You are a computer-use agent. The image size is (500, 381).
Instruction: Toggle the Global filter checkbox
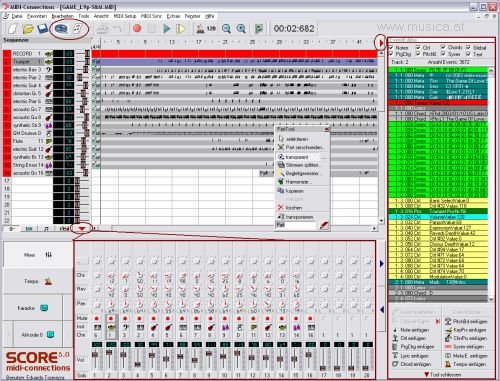(x=468, y=48)
